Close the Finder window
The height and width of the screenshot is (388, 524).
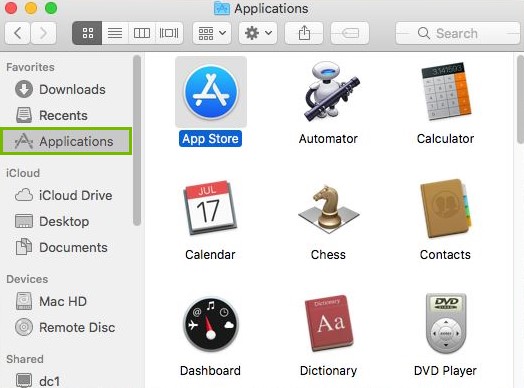(11, 8)
